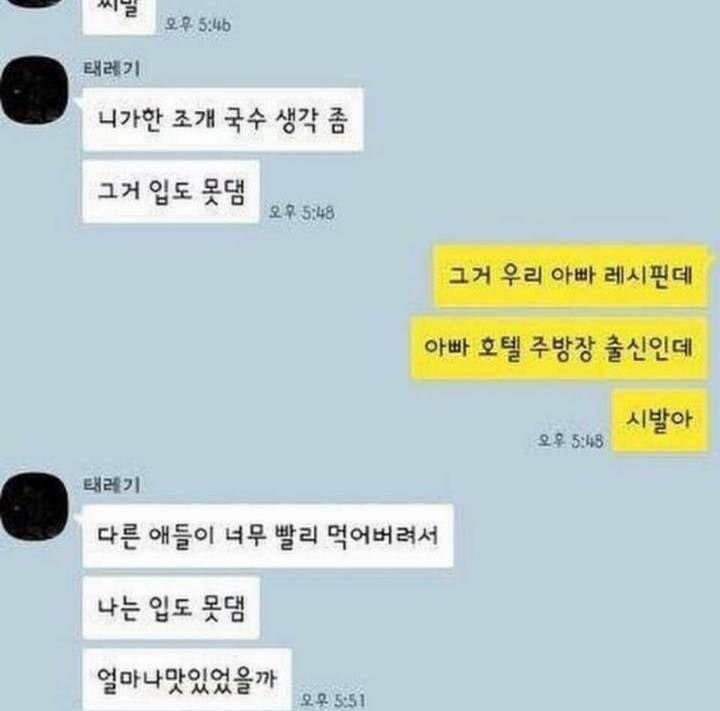720x711 pixels.
Task: Click the 오후 5:48 timestamp beside 그거 입도 못댐
Action: pyautogui.click(x=301, y=213)
